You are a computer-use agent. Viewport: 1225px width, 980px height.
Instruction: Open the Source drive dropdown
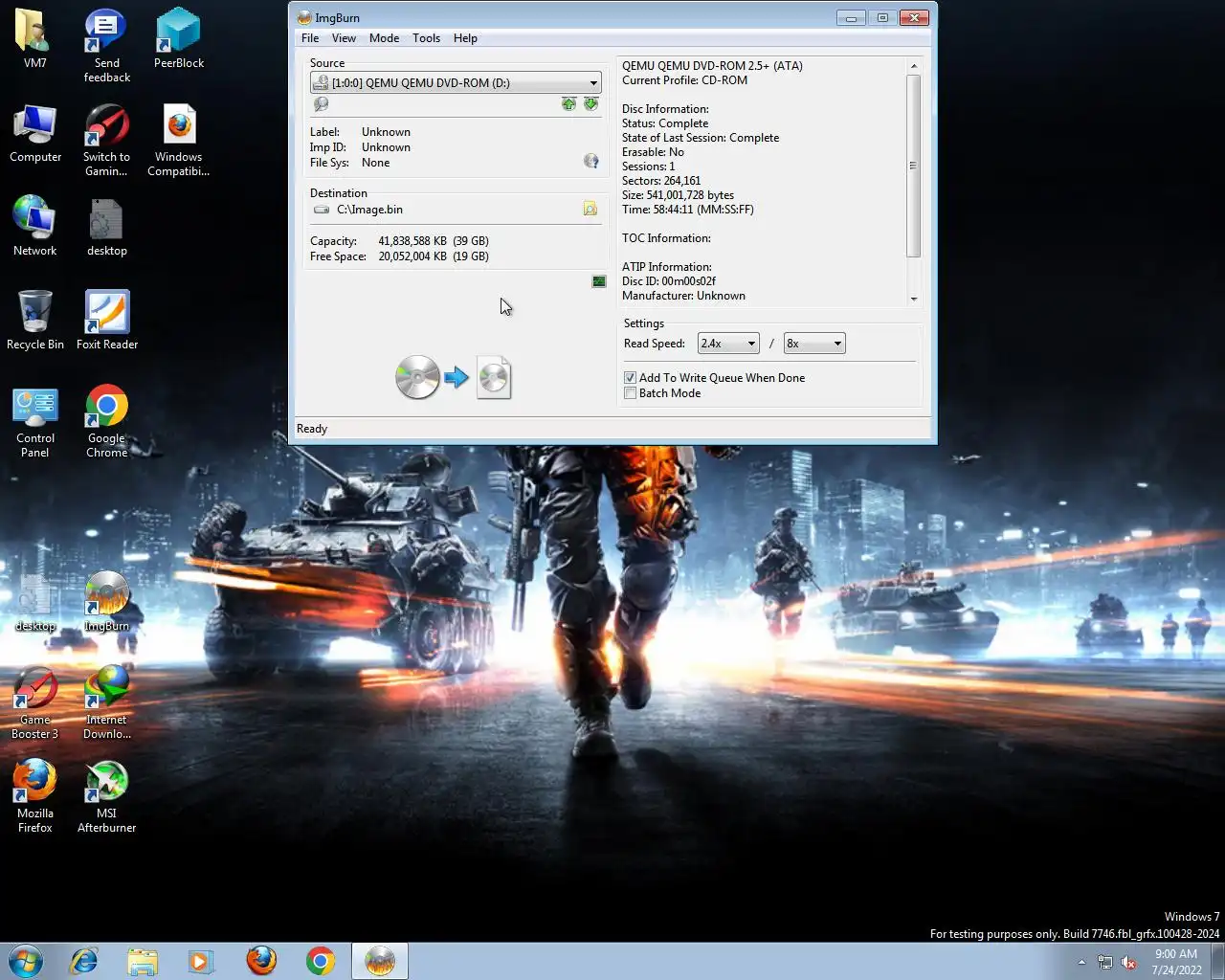tap(456, 82)
